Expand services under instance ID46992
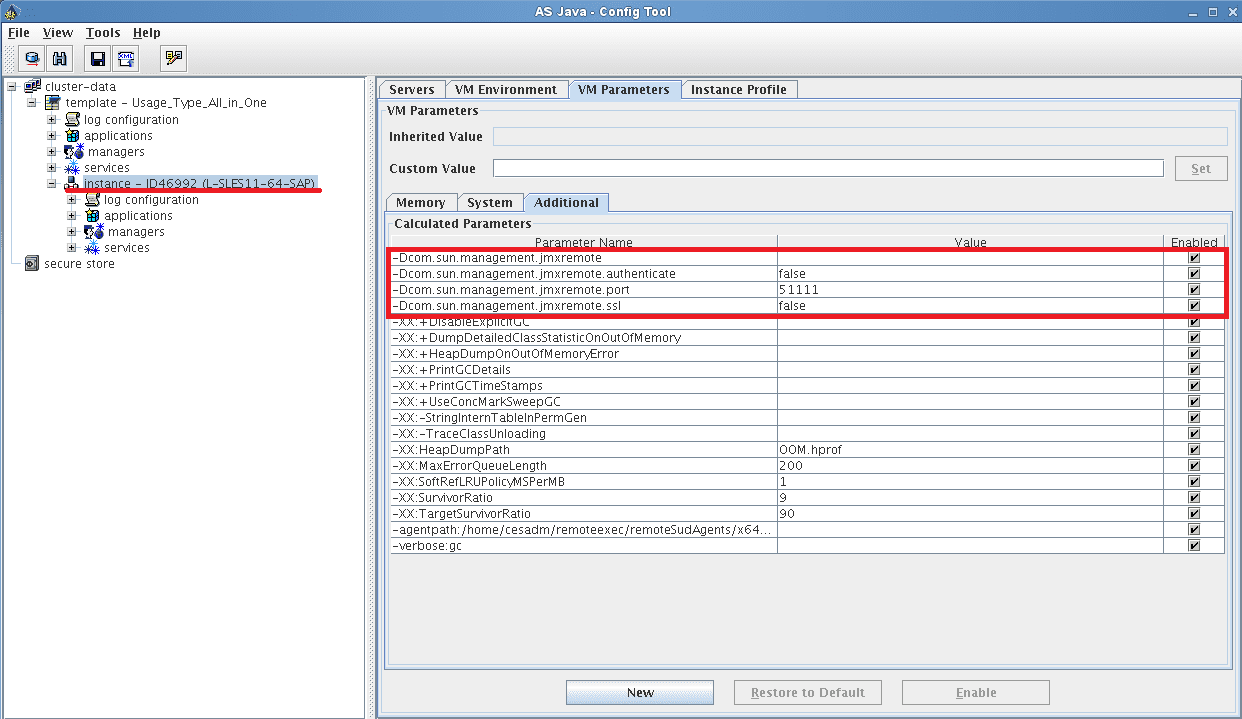The width and height of the screenshot is (1242, 719). (72, 247)
